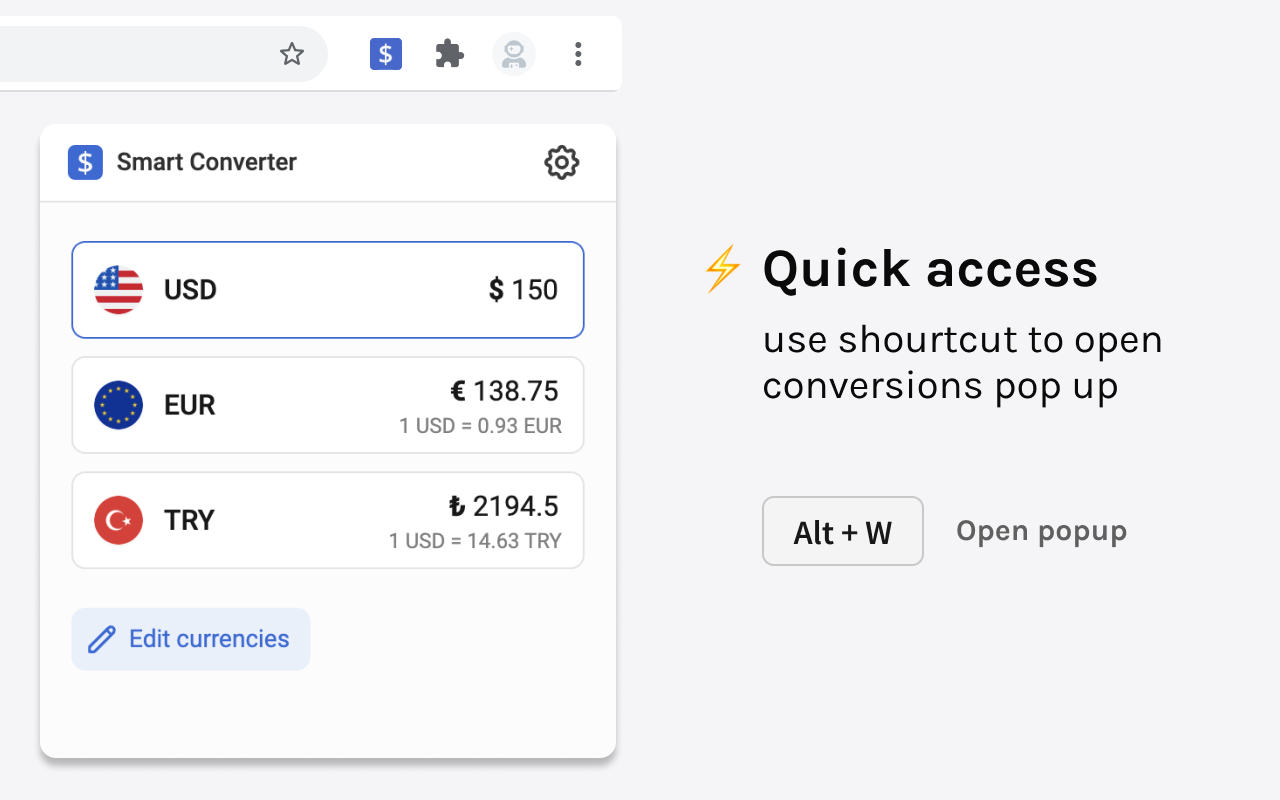Click the Open popup label

coord(1041,531)
